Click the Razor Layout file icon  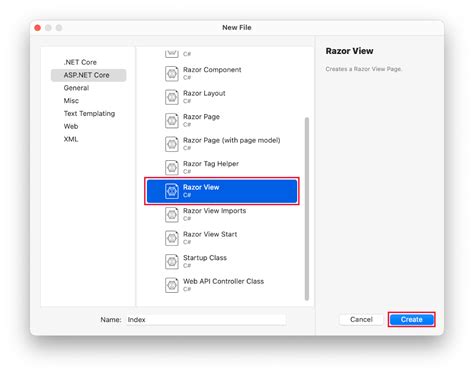coord(172,97)
